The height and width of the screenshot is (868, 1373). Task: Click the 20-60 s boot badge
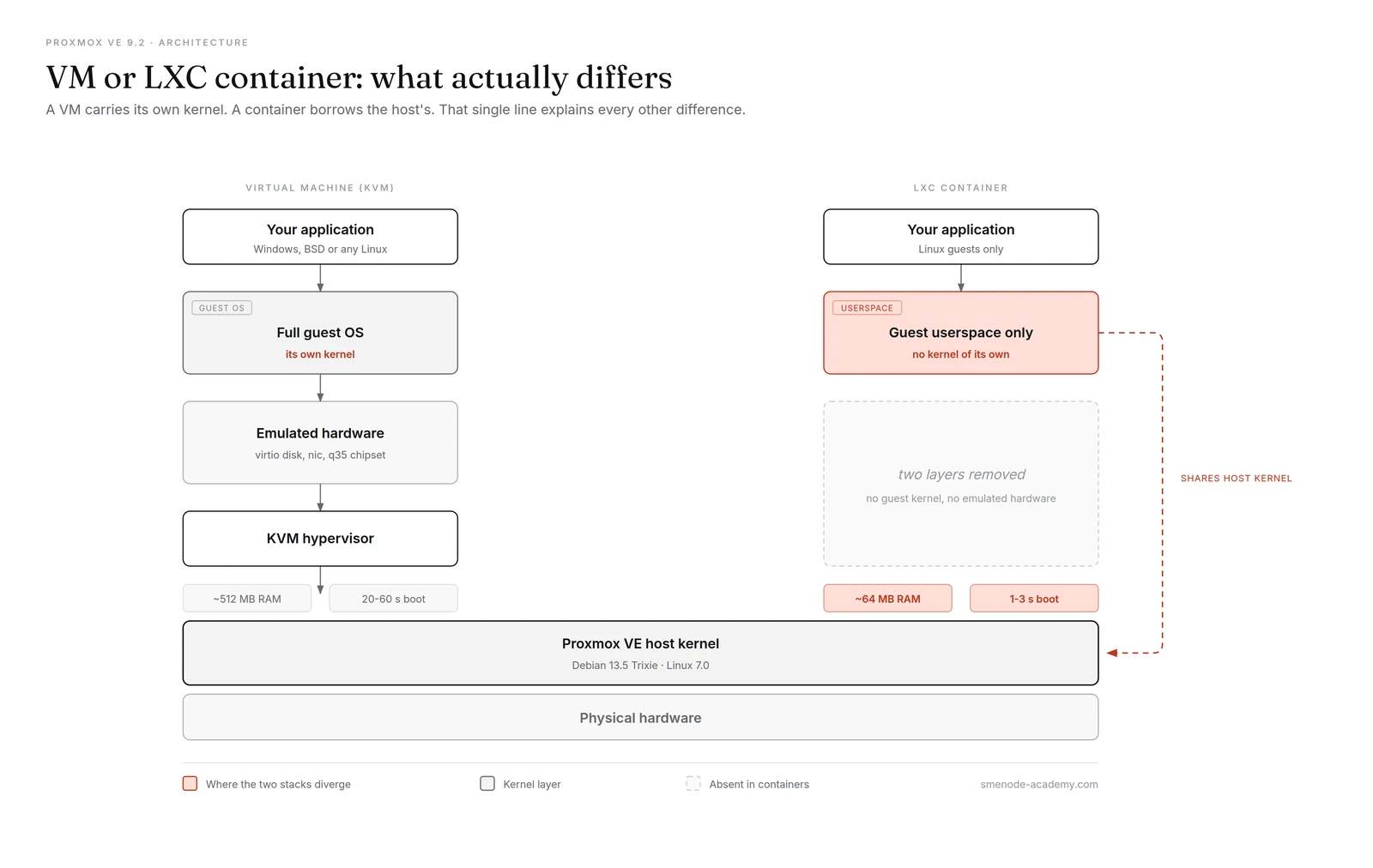[393, 599]
